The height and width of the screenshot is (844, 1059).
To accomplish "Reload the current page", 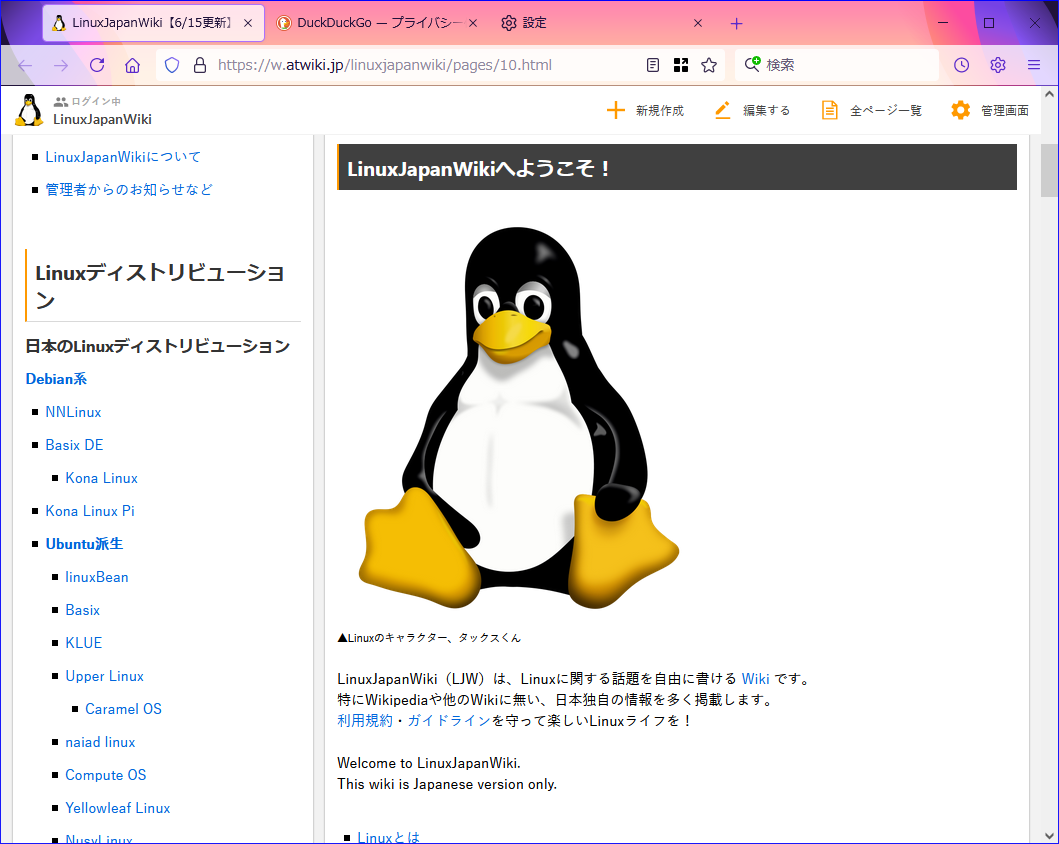I will point(97,65).
